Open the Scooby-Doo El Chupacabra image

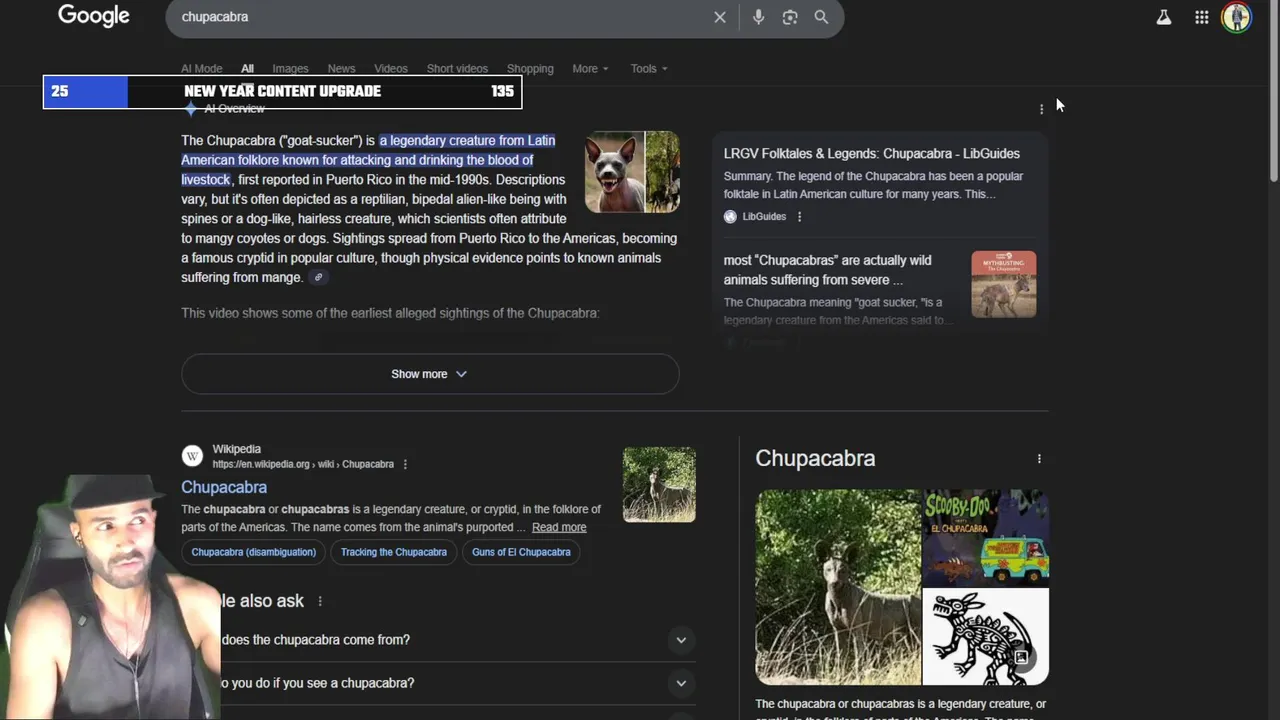pyautogui.click(x=986, y=538)
